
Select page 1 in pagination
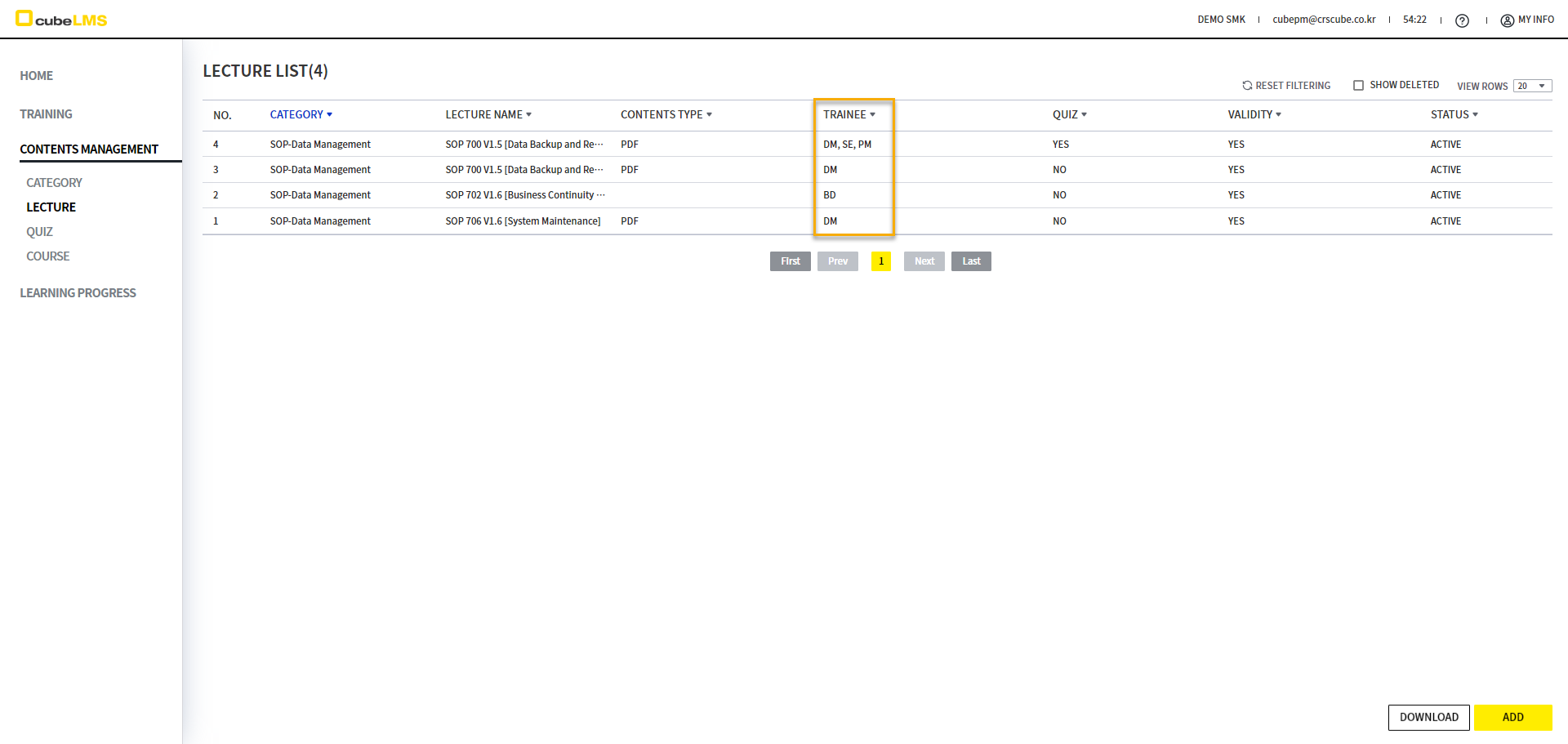point(881,261)
